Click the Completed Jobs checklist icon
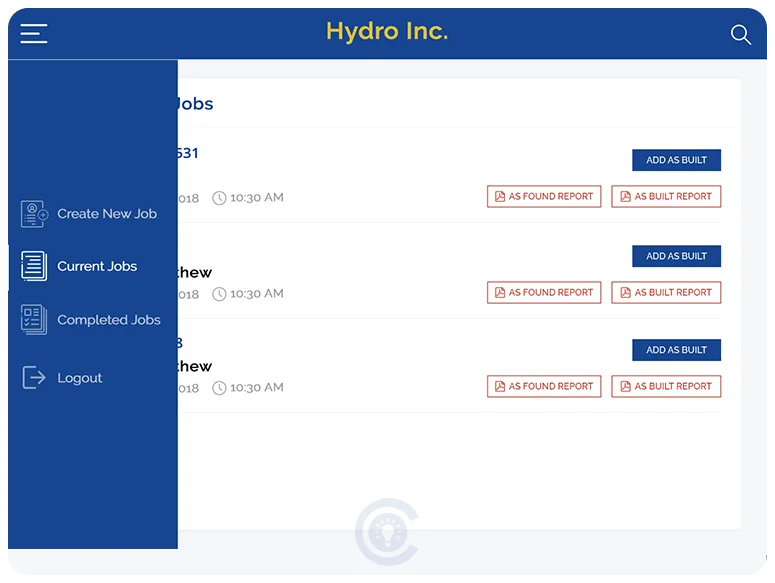Image resolution: width=775 pixels, height=583 pixels. coord(34,320)
